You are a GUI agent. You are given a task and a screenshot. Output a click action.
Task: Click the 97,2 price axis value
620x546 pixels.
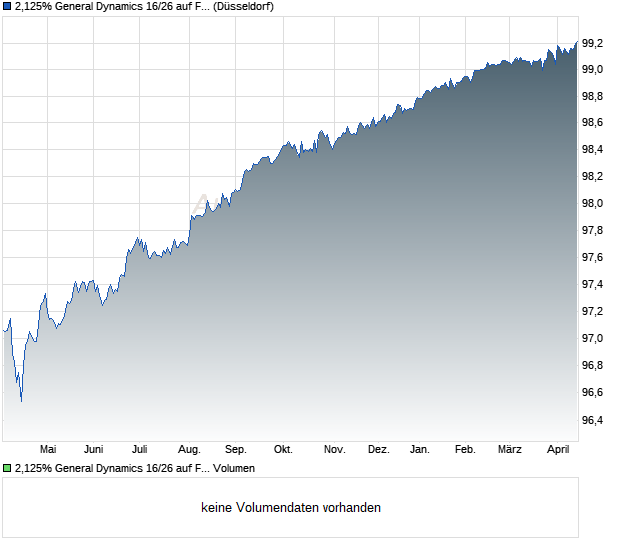coord(593,312)
